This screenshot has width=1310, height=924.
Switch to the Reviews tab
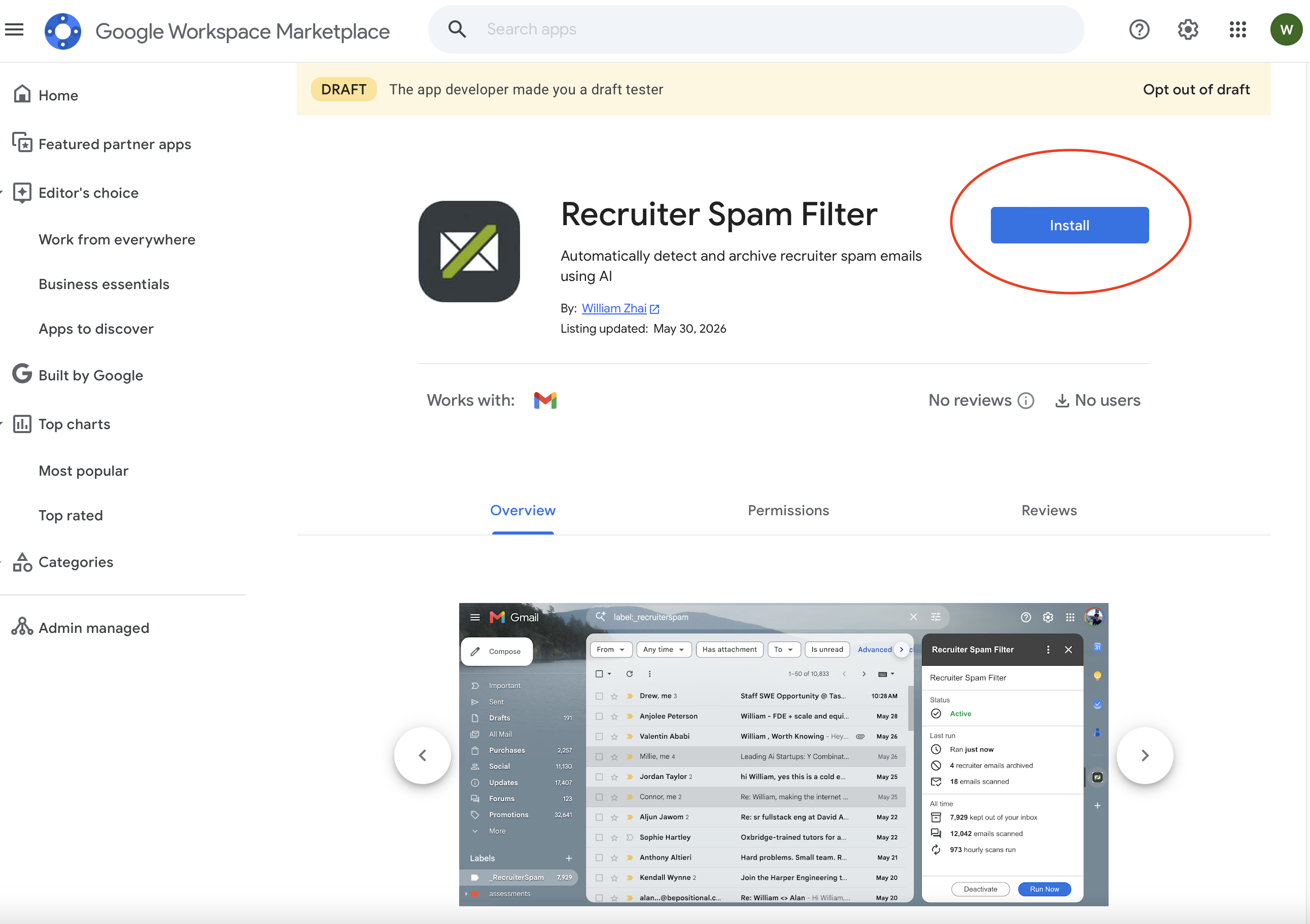click(1049, 511)
